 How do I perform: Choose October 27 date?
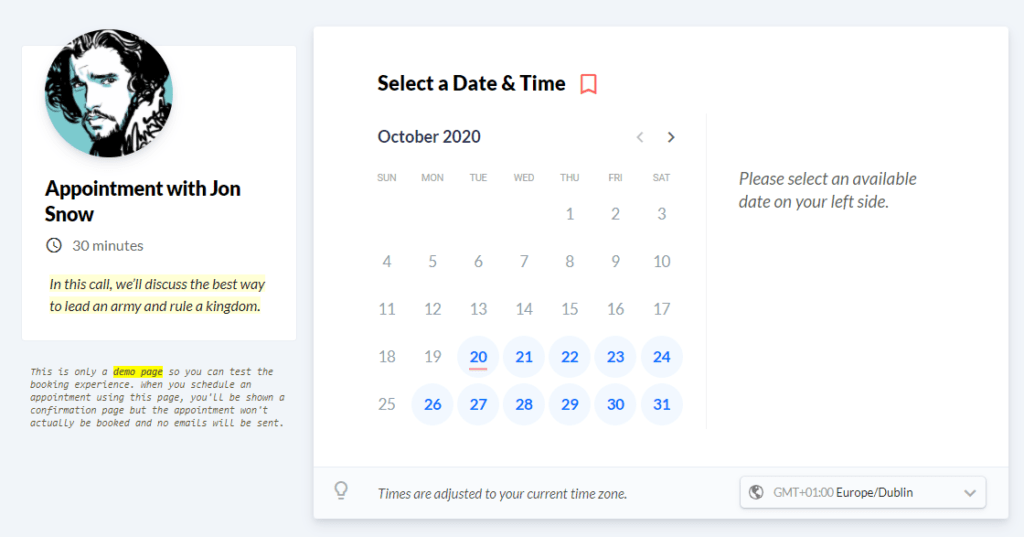tap(478, 404)
